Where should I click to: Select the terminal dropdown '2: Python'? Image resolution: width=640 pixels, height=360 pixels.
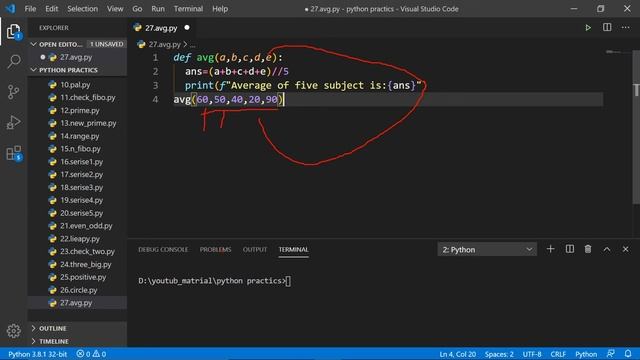coord(487,249)
